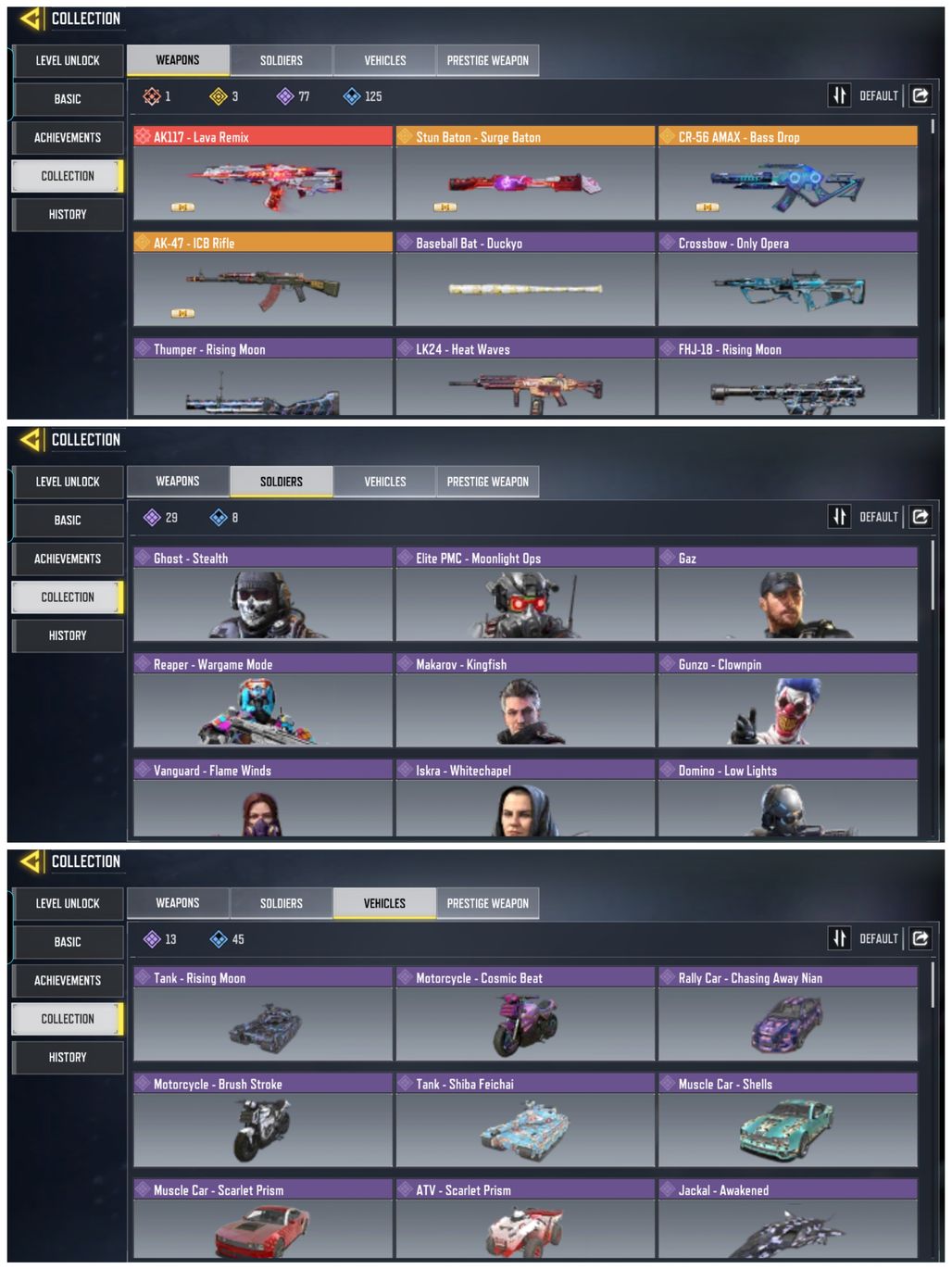952x1269 pixels.
Task: Open the DEFAULT sort dropdown above Tank - Rising Moon
Action: click(879, 938)
